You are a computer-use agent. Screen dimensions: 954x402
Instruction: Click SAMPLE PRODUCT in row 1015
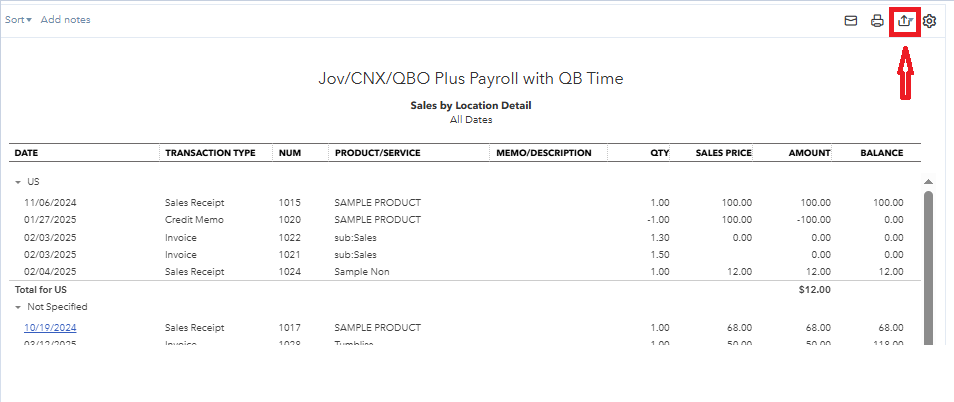coord(378,203)
